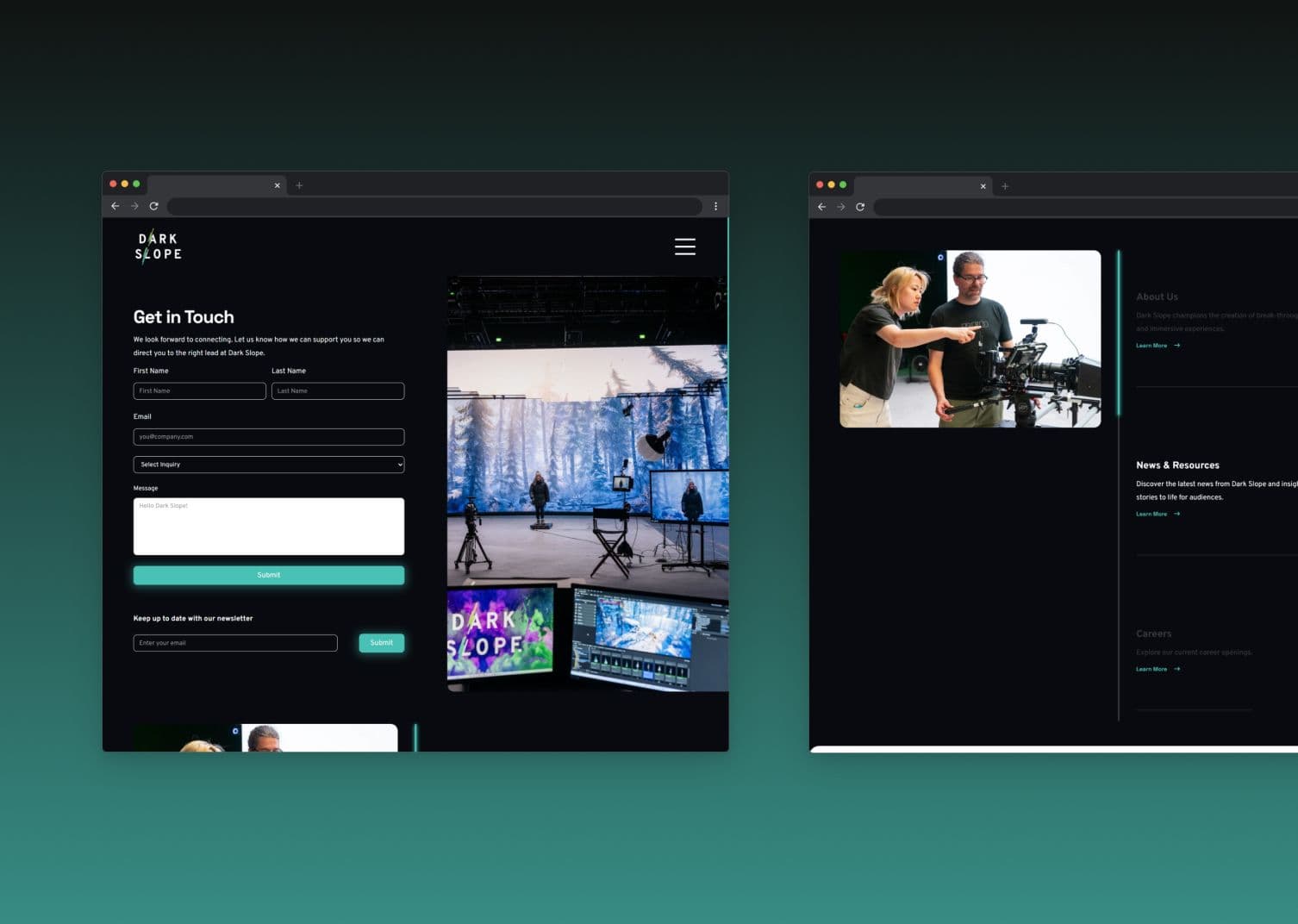This screenshot has height=924, width=1298.
Task: Expand the Select Inquiry dropdown
Action: click(268, 465)
